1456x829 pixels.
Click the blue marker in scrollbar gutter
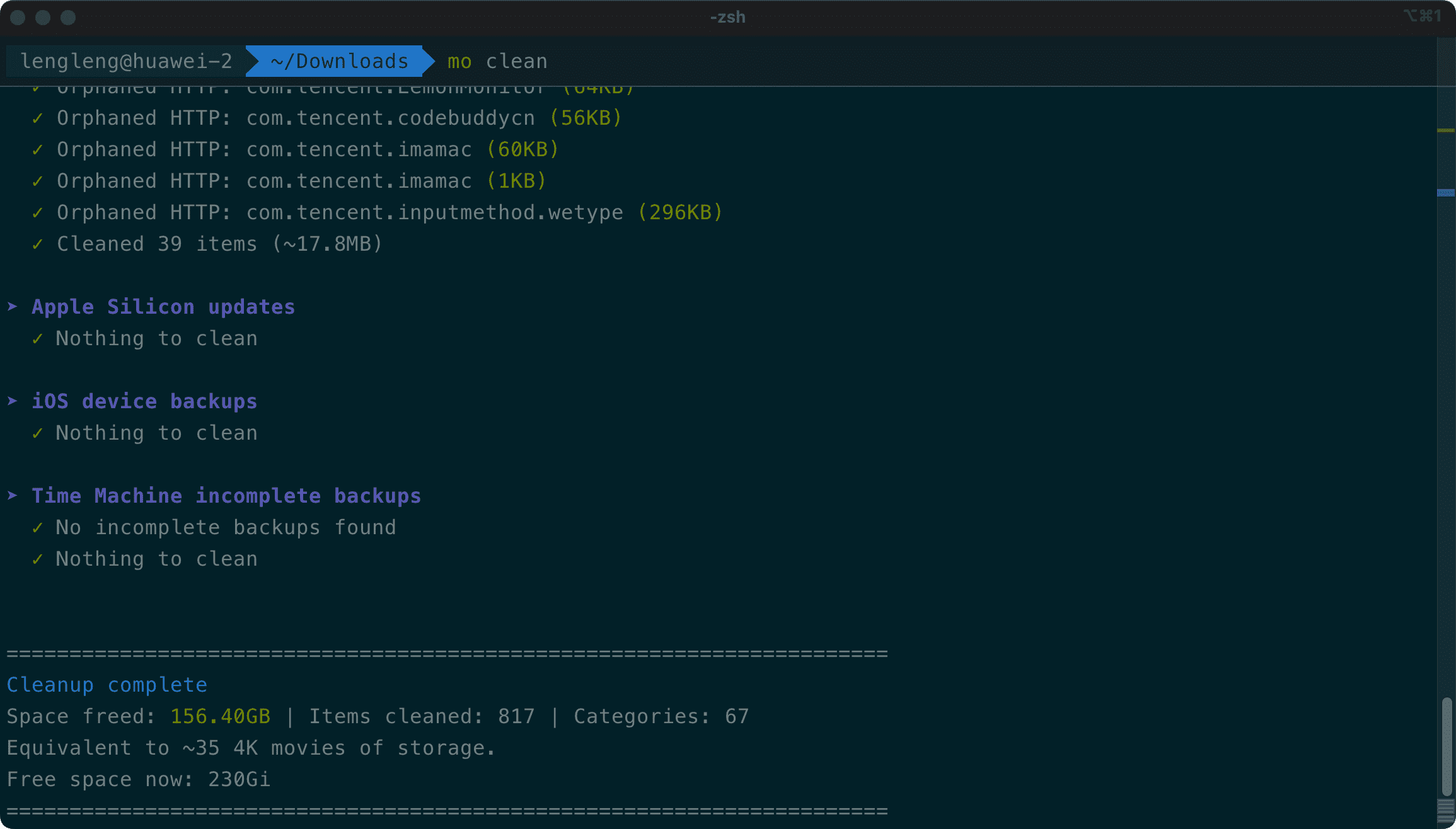[x=1445, y=193]
